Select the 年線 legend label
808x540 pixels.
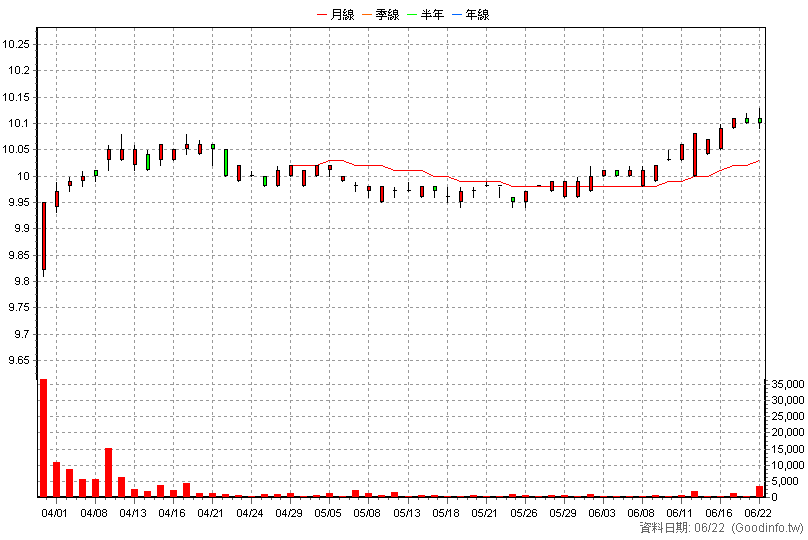477,15
